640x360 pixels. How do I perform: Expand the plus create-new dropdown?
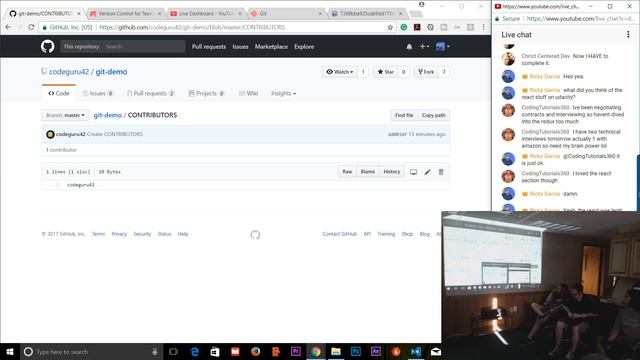pyautogui.click(x=424, y=47)
